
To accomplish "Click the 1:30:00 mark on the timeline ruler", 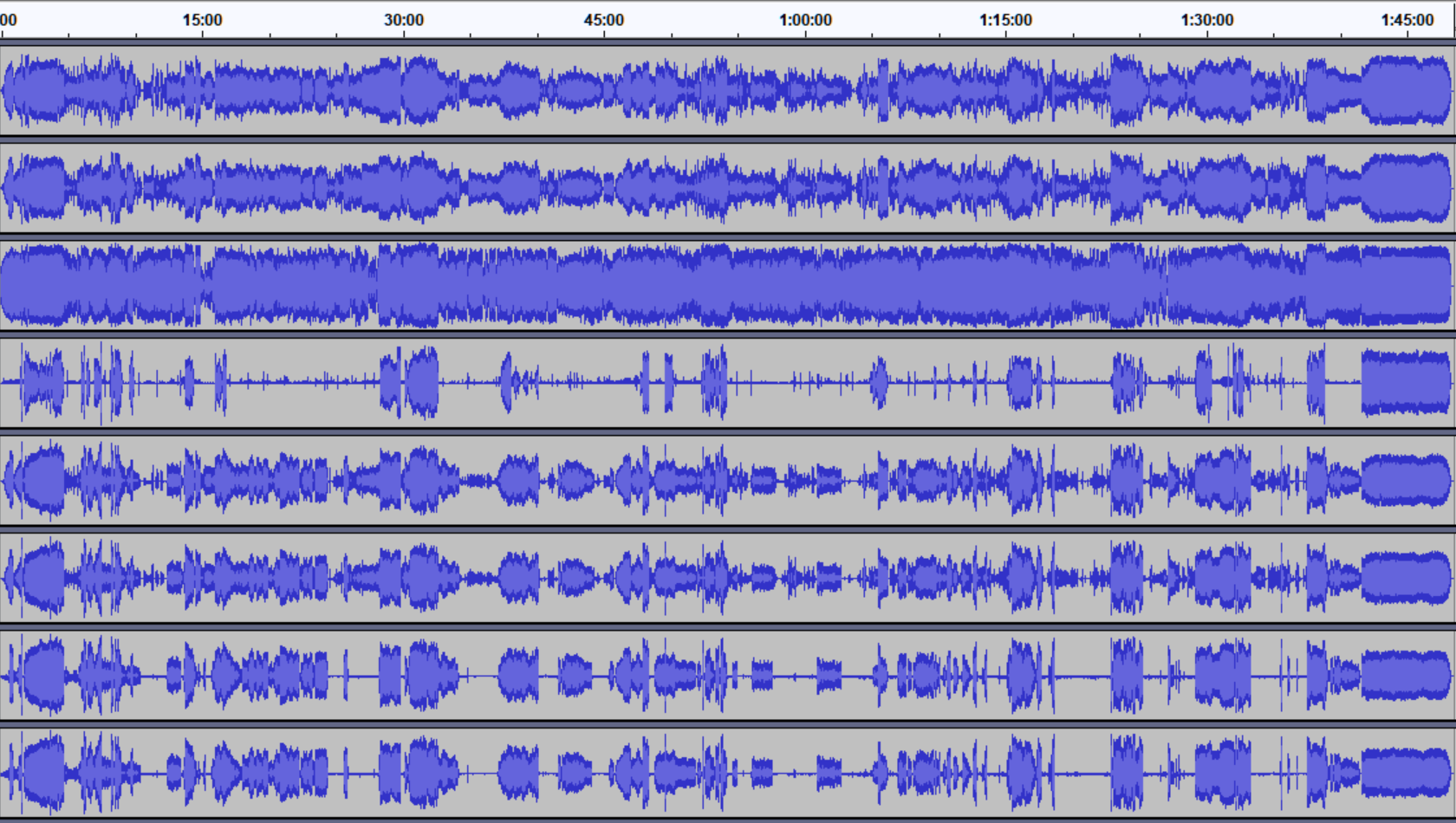I will [1207, 20].
